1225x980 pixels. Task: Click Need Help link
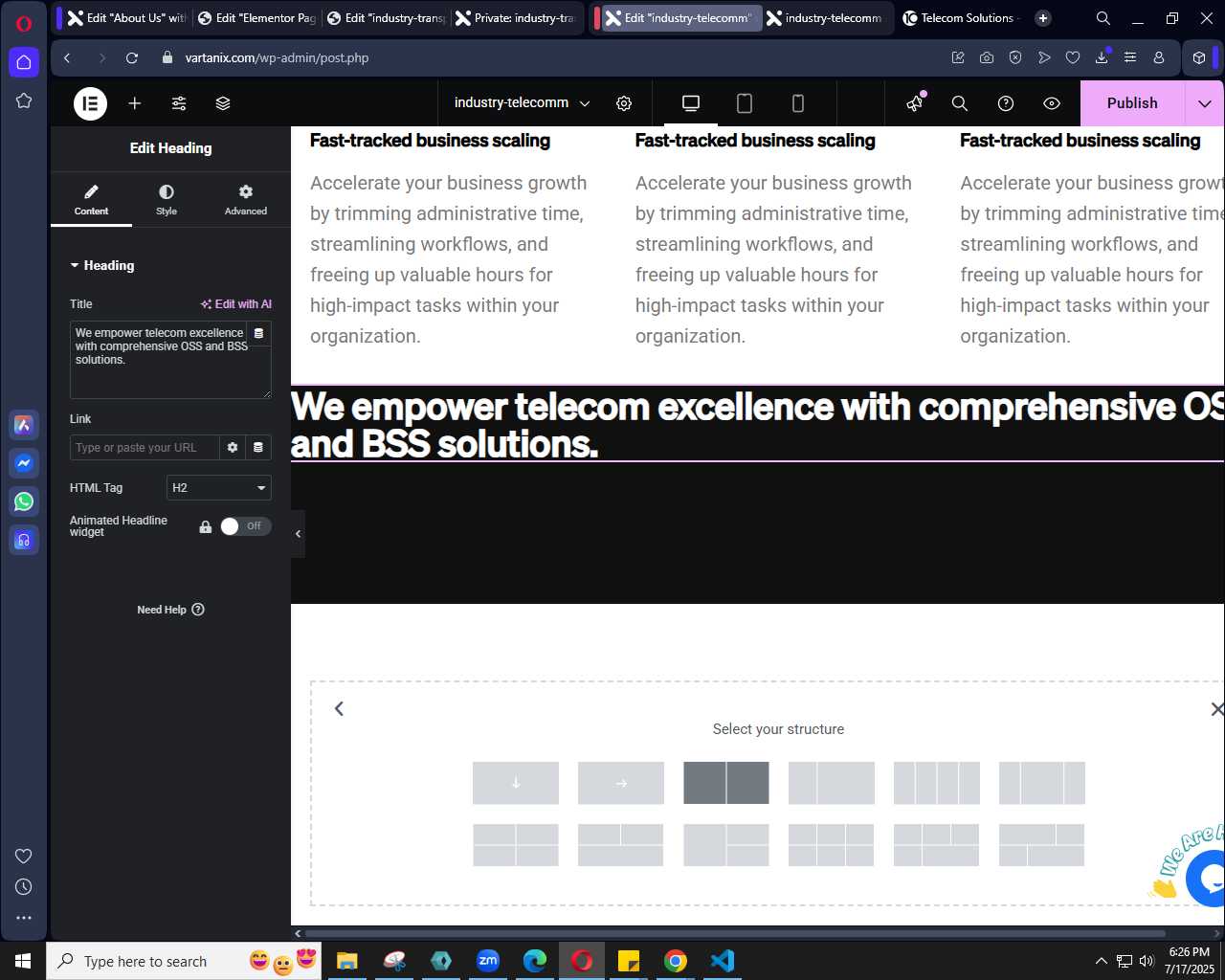170,610
